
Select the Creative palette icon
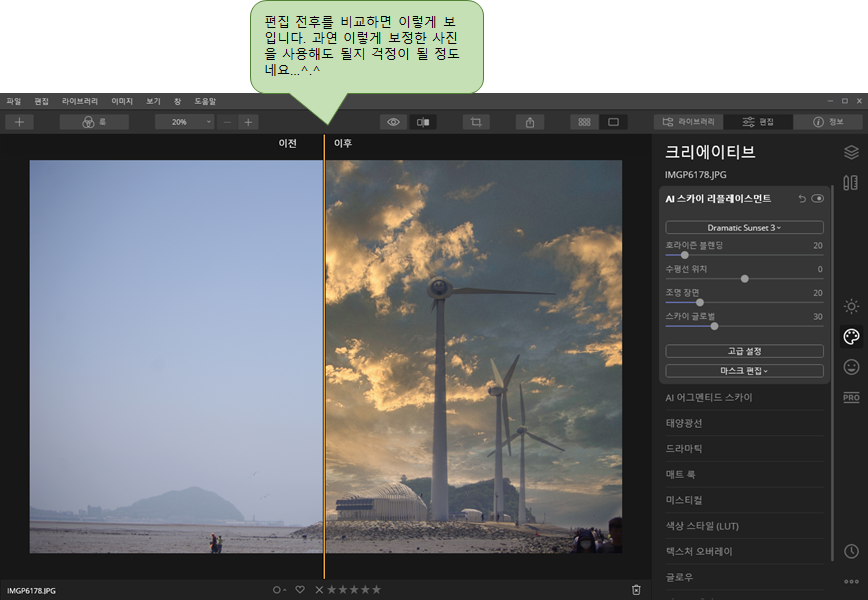(x=851, y=337)
